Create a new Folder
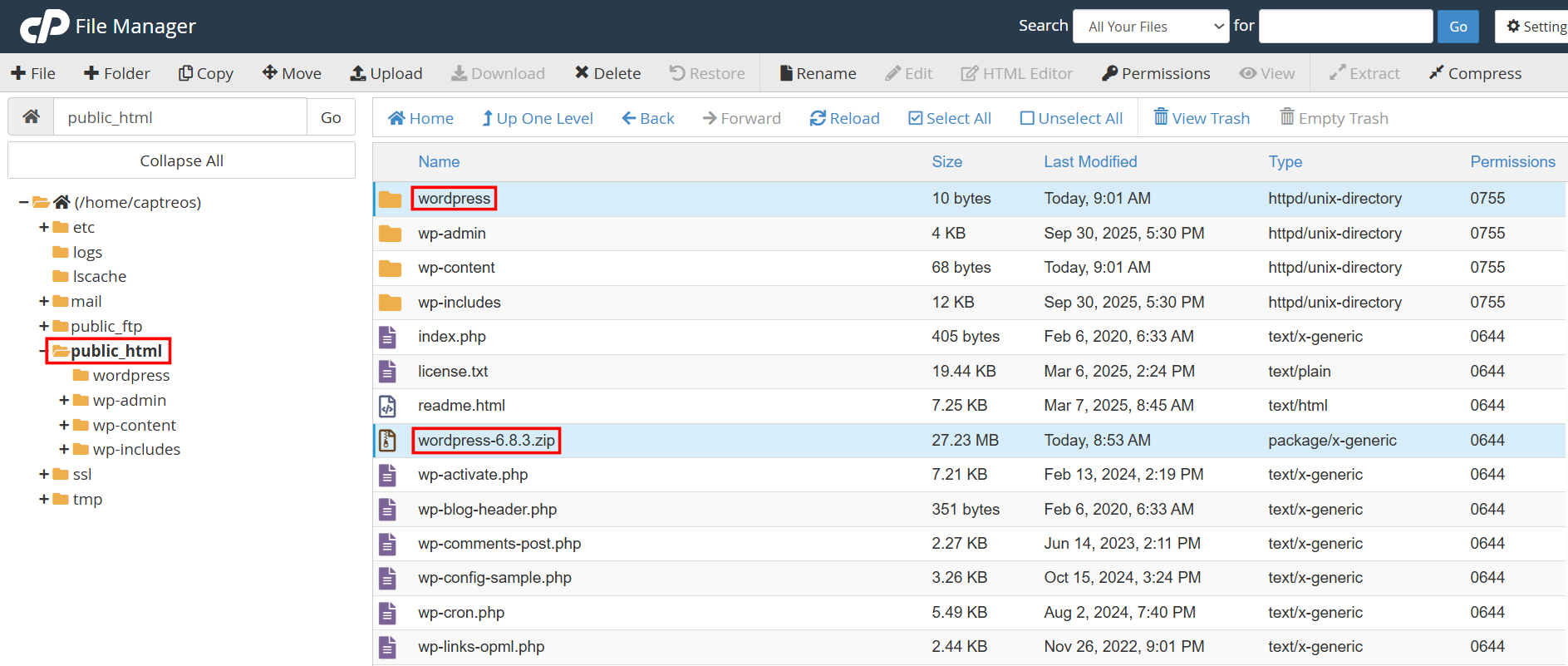This screenshot has width=1568, height=666. tap(117, 73)
